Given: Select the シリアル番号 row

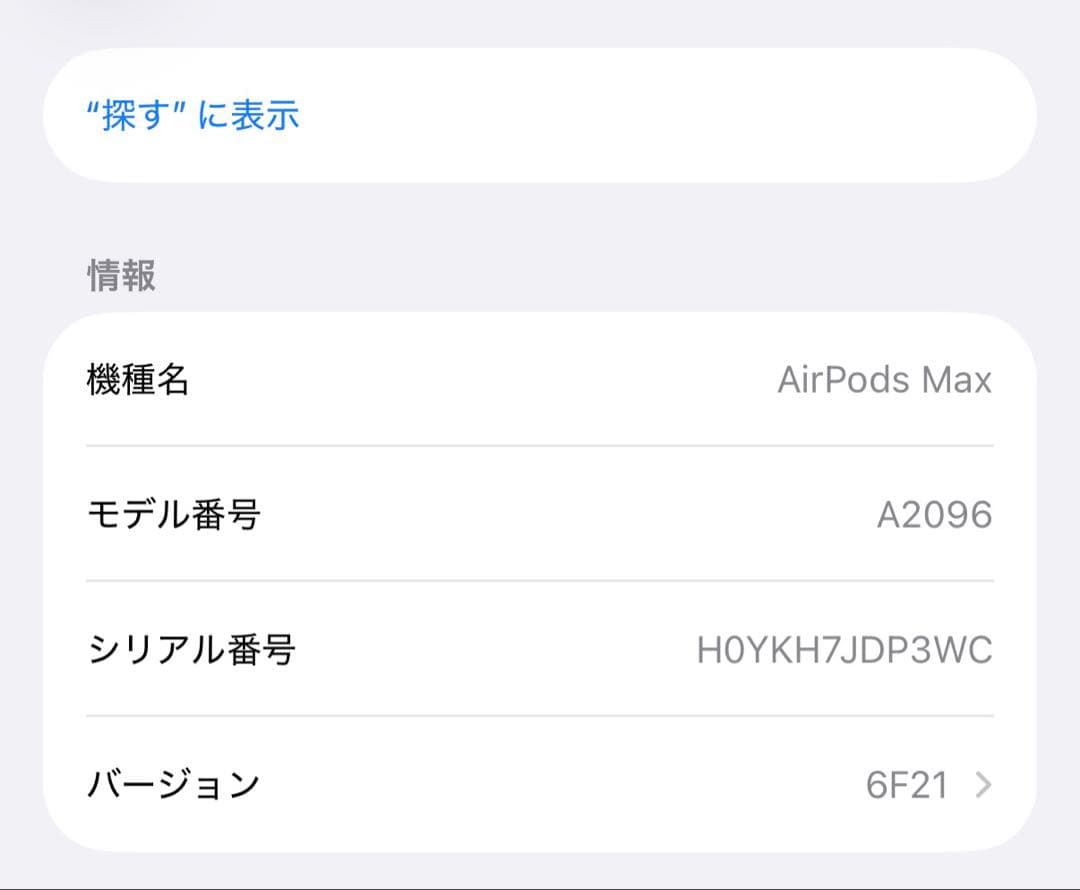Looking at the screenshot, I should 540,647.
